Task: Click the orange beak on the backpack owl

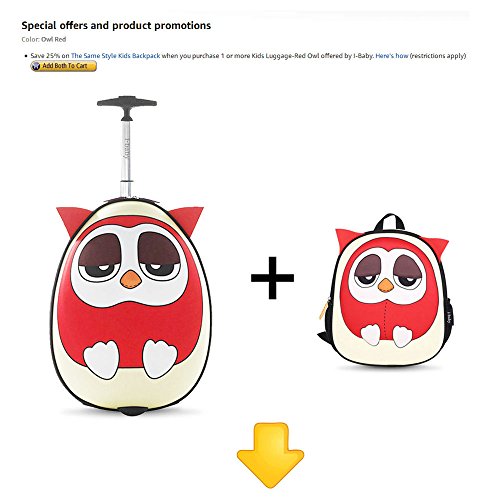Action: (x=386, y=285)
